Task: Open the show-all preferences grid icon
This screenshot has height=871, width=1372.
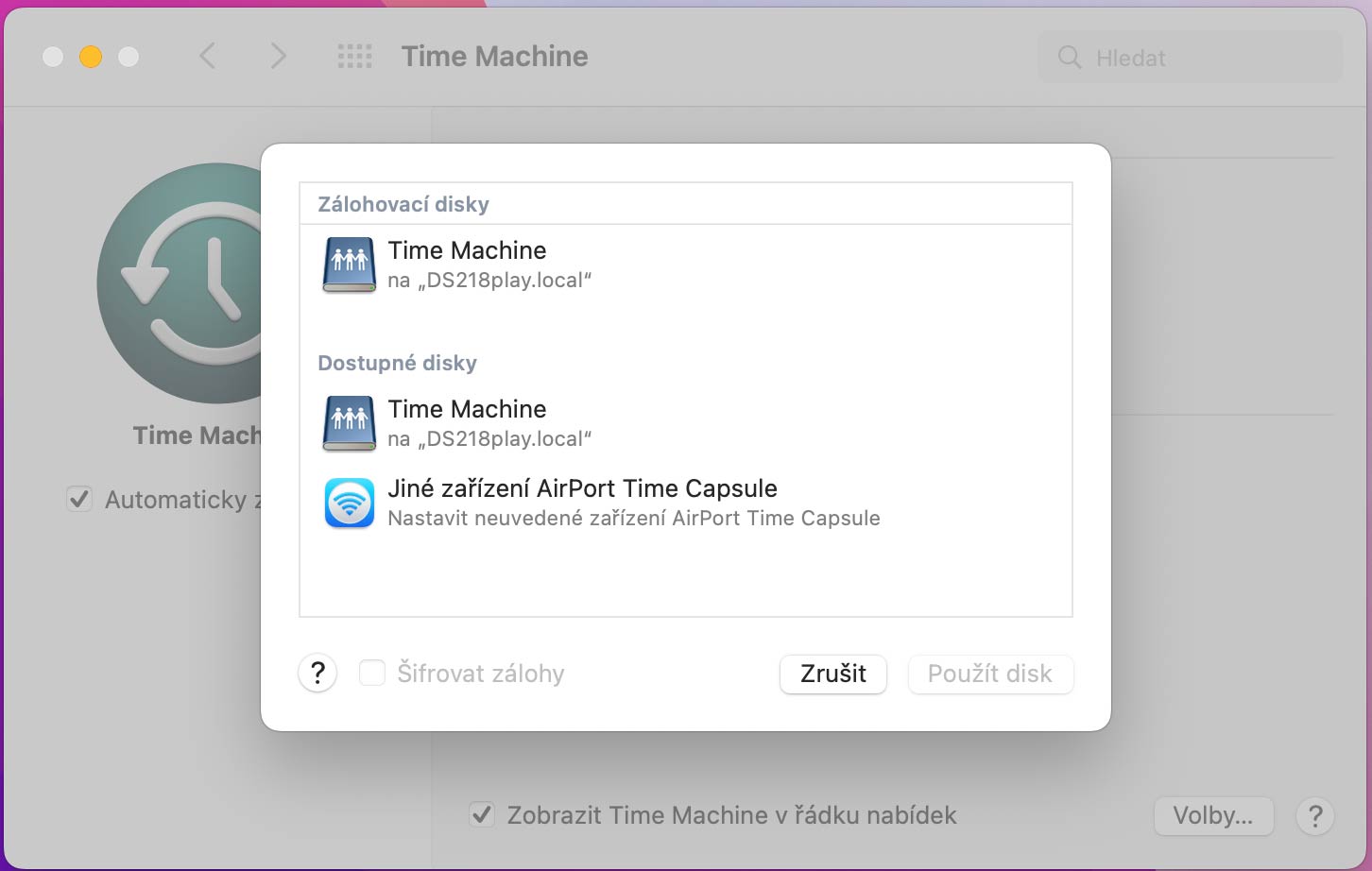Action: (x=355, y=57)
